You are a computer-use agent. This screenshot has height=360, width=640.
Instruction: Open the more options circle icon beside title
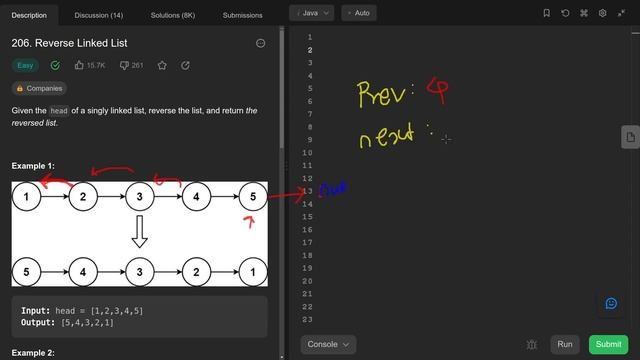pyautogui.click(x=260, y=43)
